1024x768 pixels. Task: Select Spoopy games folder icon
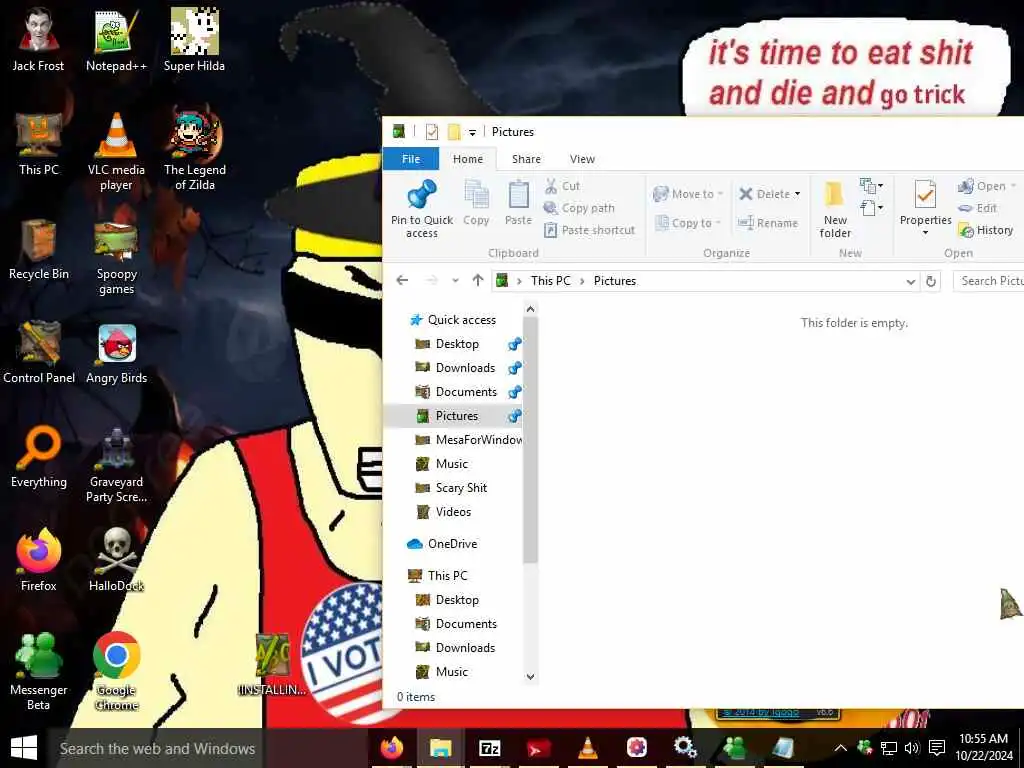tap(116, 255)
